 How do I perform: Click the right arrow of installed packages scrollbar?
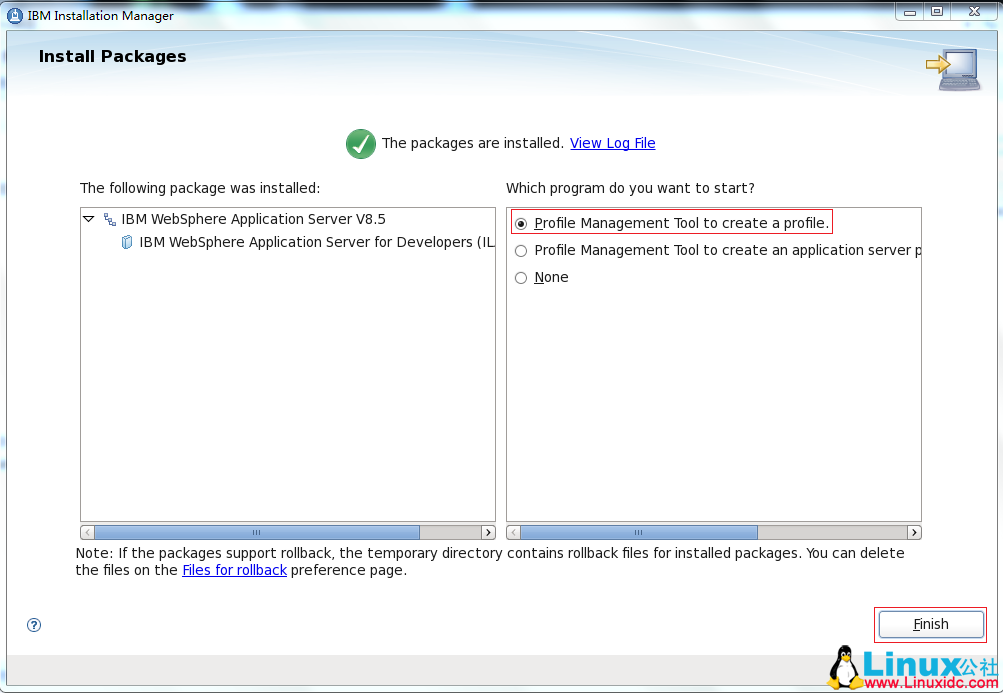pos(488,532)
